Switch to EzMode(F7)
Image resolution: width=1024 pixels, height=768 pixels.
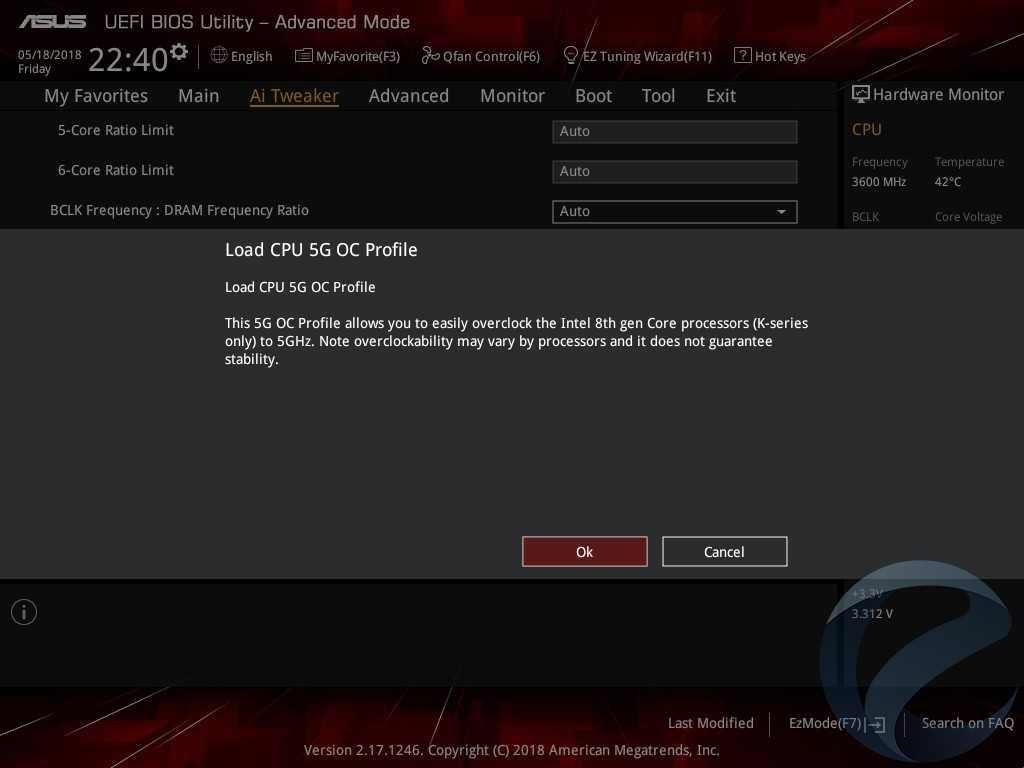(837, 723)
